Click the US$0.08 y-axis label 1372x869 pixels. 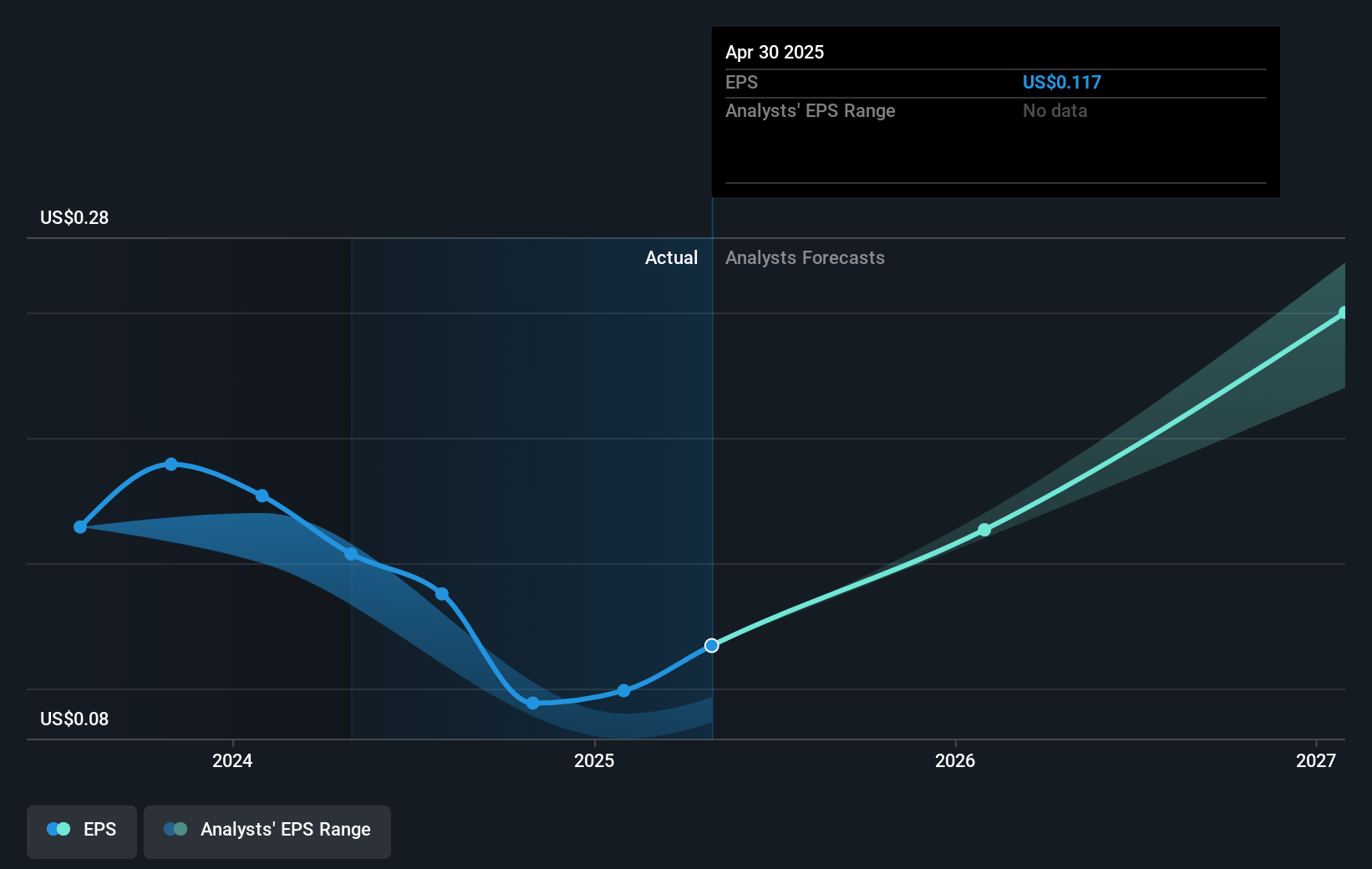tap(74, 719)
